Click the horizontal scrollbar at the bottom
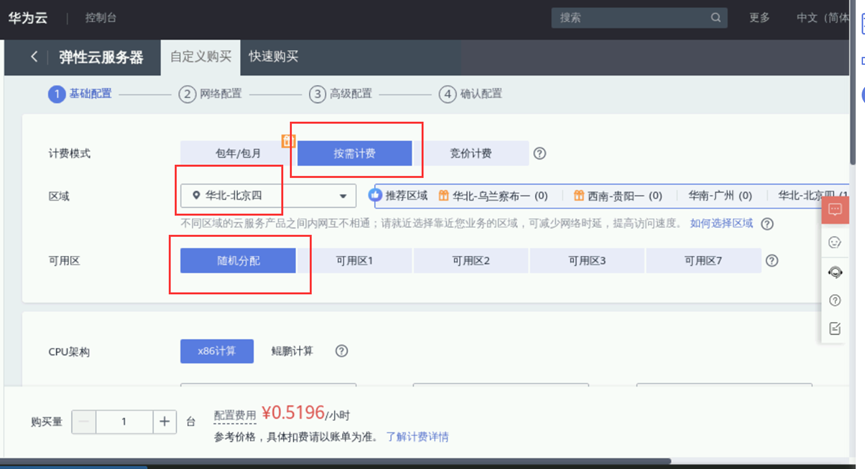Image resolution: width=865 pixels, height=469 pixels. pyautogui.click(x=335, y=461)
